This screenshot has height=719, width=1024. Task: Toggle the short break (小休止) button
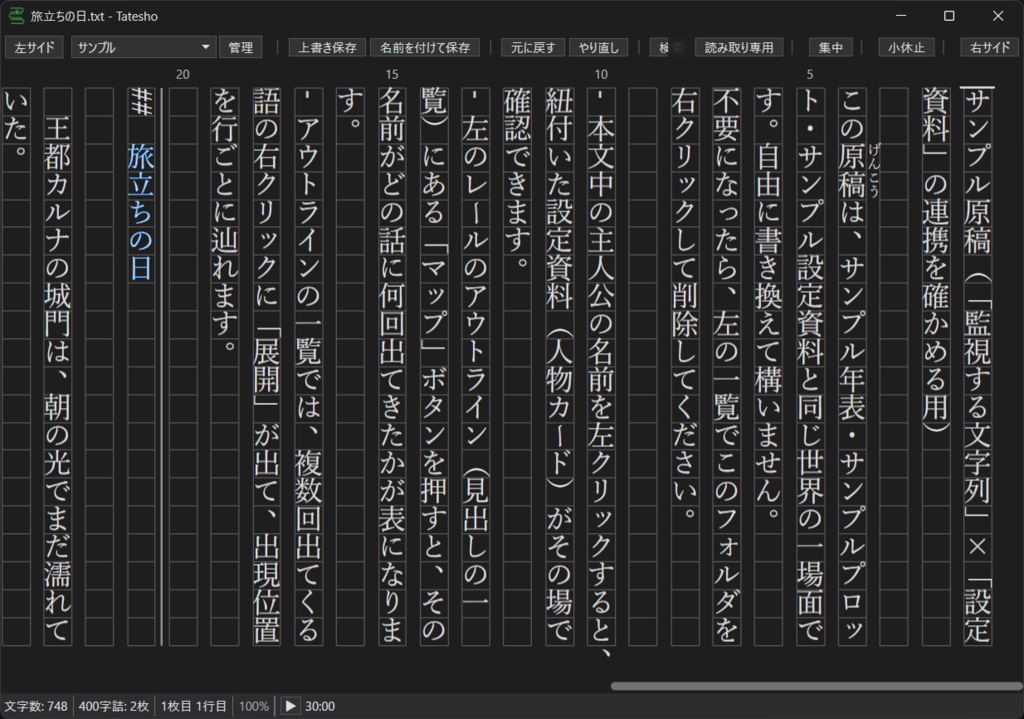tap(906, 48)
